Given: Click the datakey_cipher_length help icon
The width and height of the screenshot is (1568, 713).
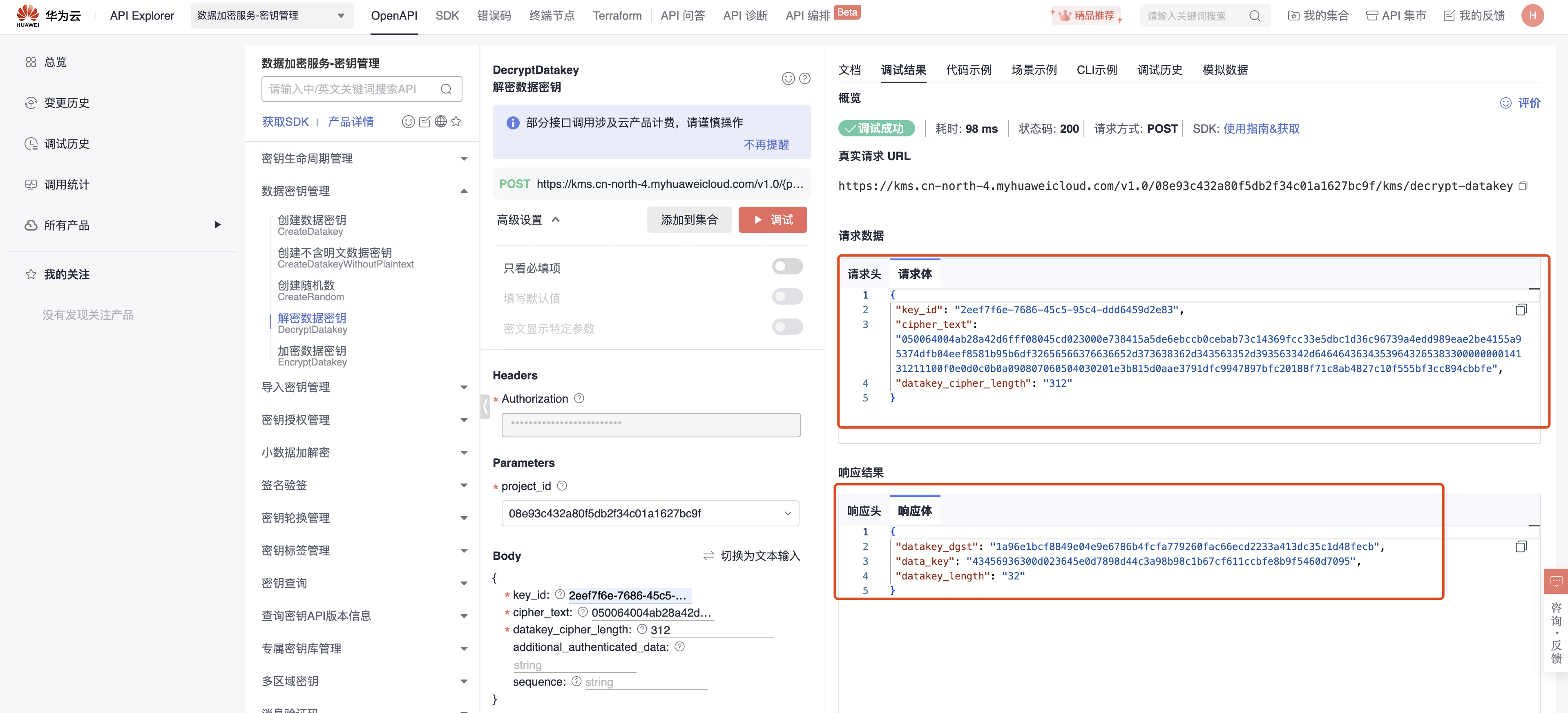Looking at the screenshot, I should coord(641,629).
